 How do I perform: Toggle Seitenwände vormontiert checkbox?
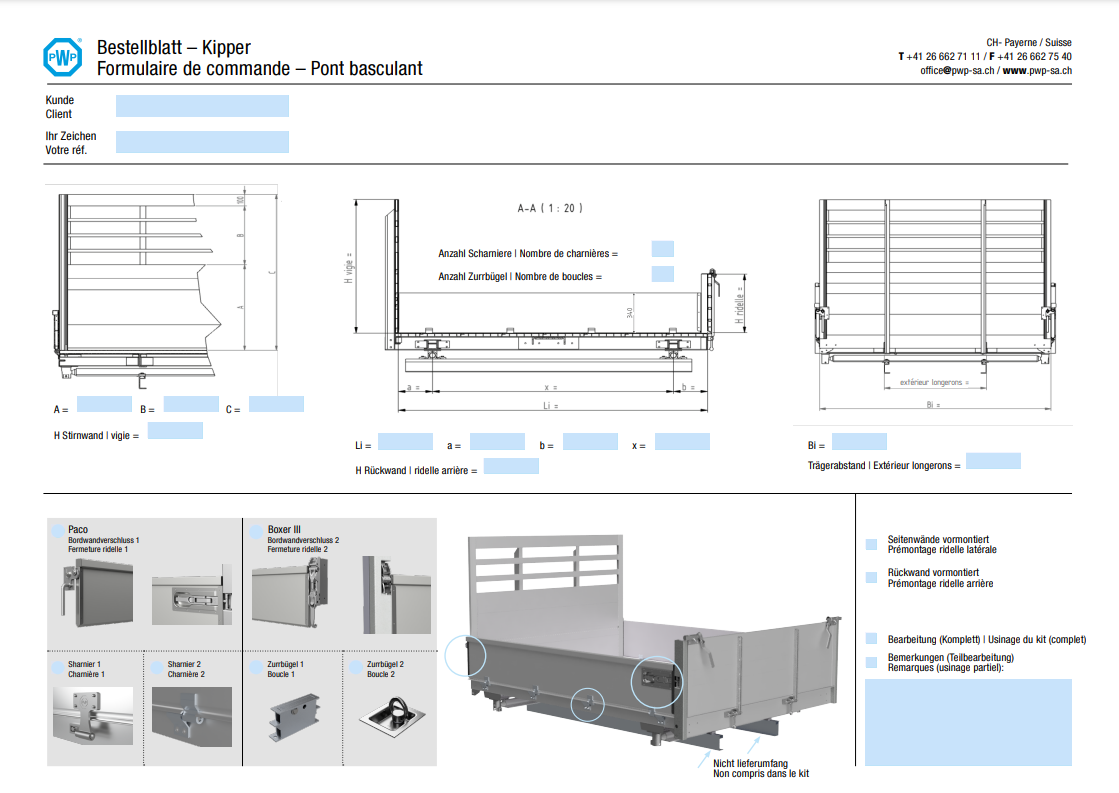click(x=871, y=545)
